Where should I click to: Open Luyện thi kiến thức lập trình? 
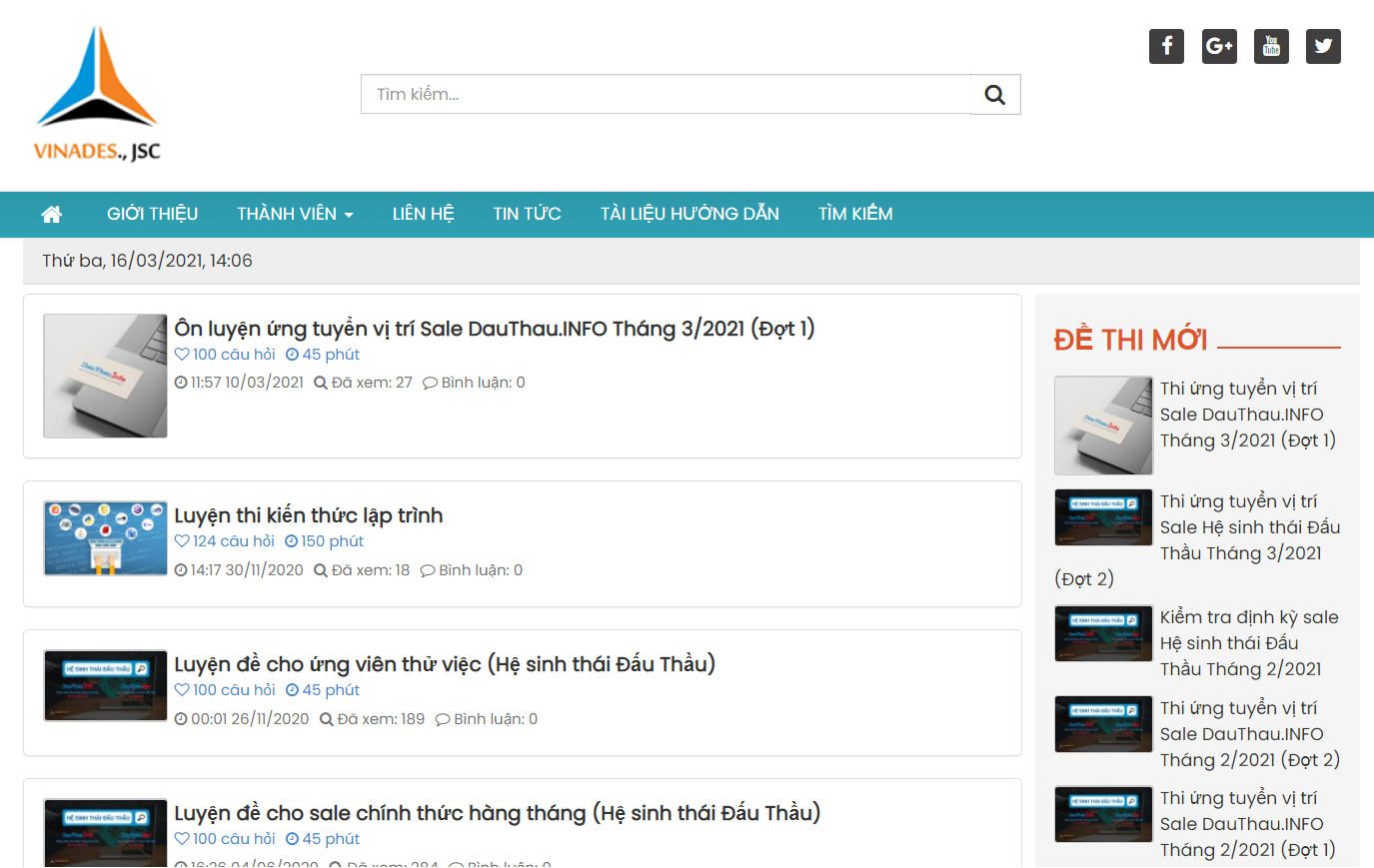coord(309,515)
